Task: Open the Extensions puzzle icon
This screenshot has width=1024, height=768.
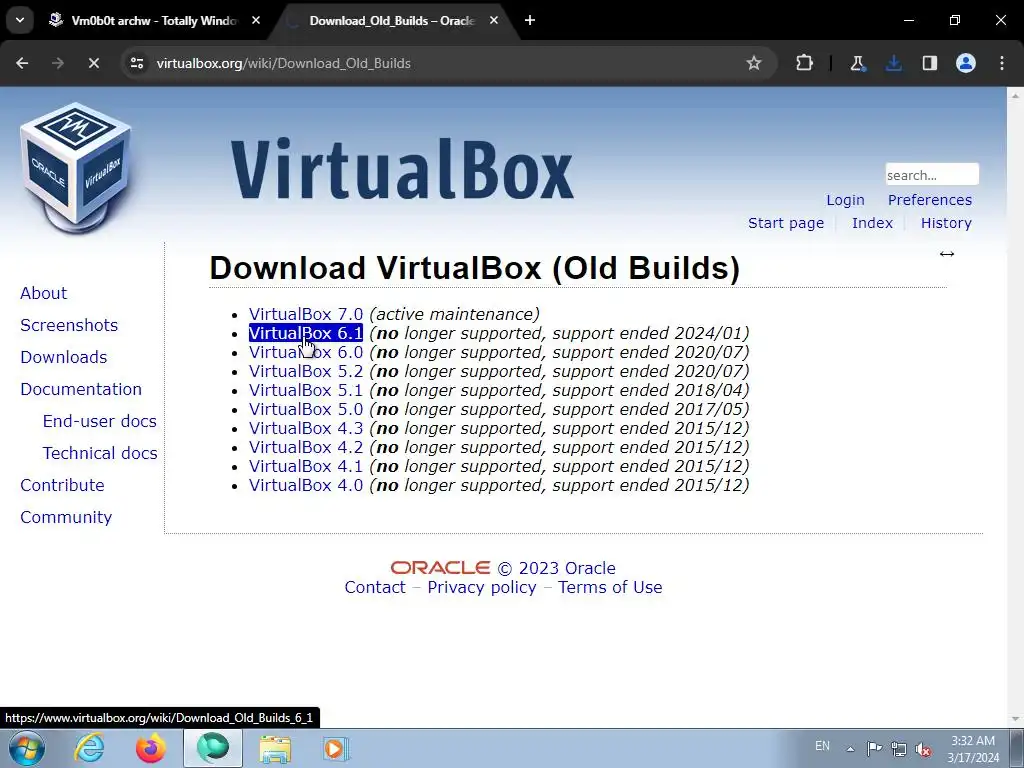Action: tap(805, 63)
